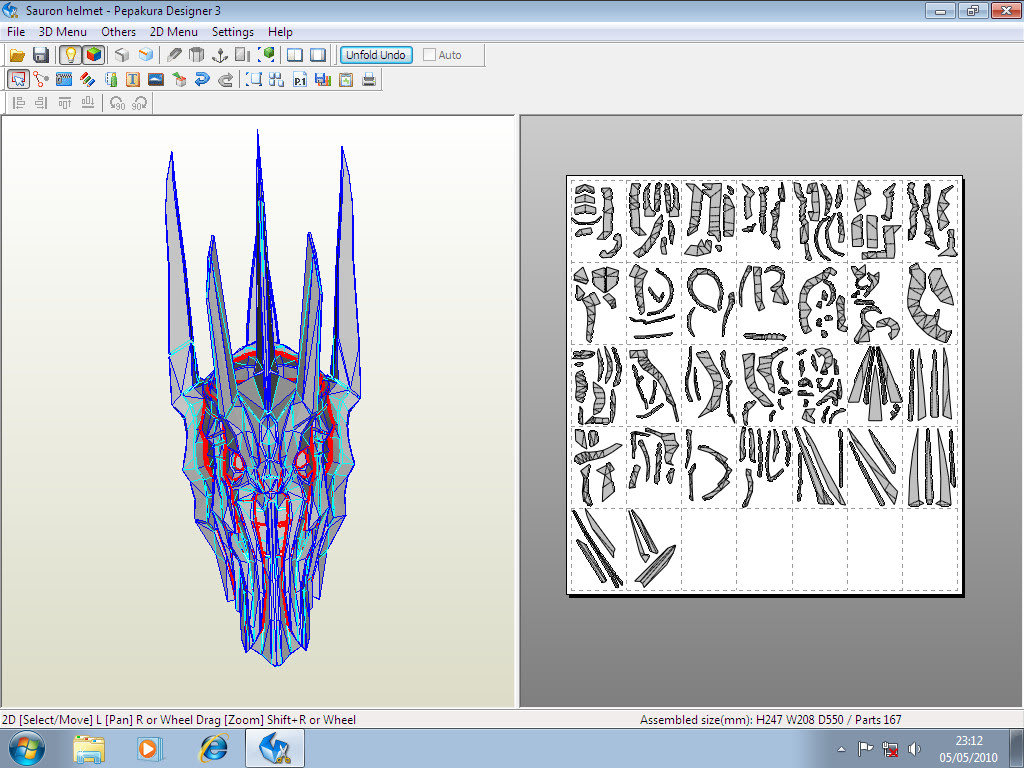Open the Action Center flag icon
This screenshot has height=768, width=1024.
(x=865, y=749)
